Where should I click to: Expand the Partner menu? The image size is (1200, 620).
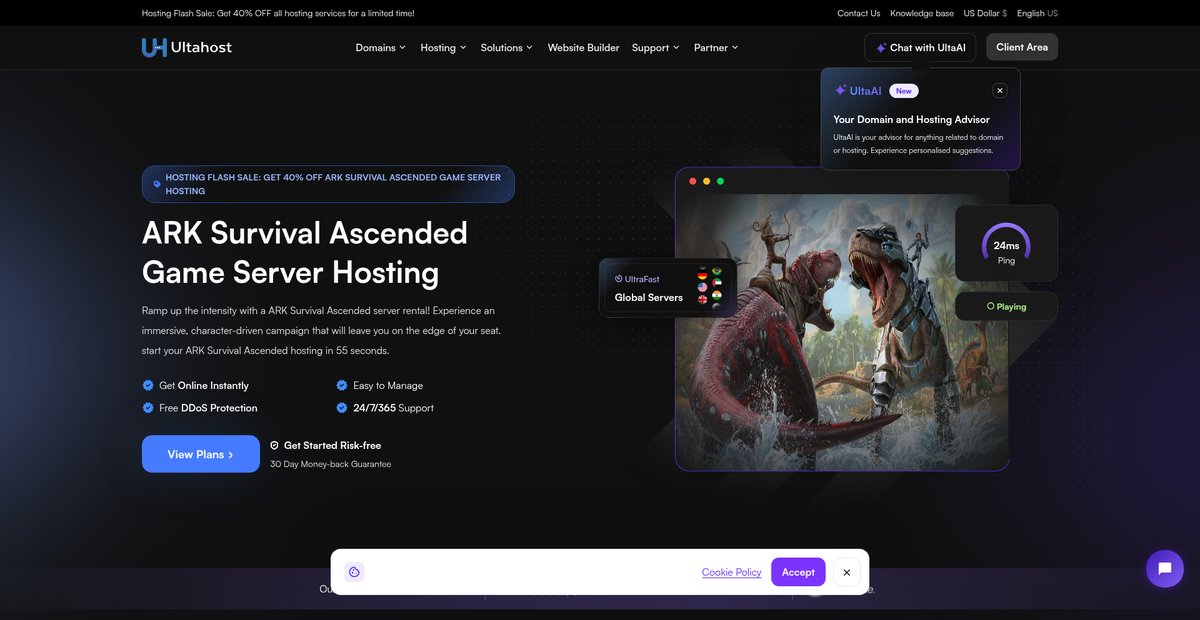tap(716, 47)
